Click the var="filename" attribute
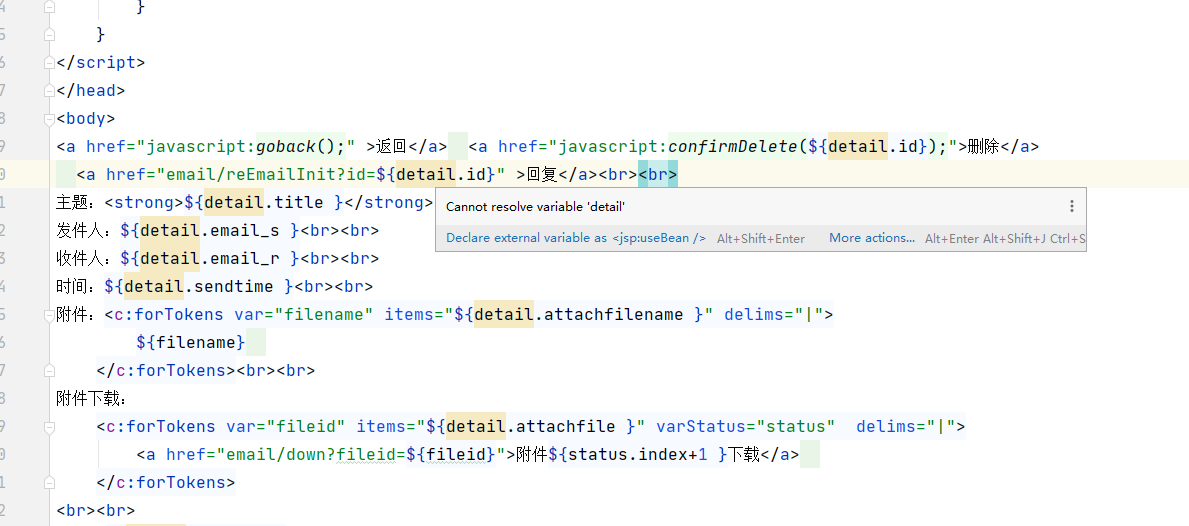Viewport: 1189px width, 526px height. [x=303, y=315]
